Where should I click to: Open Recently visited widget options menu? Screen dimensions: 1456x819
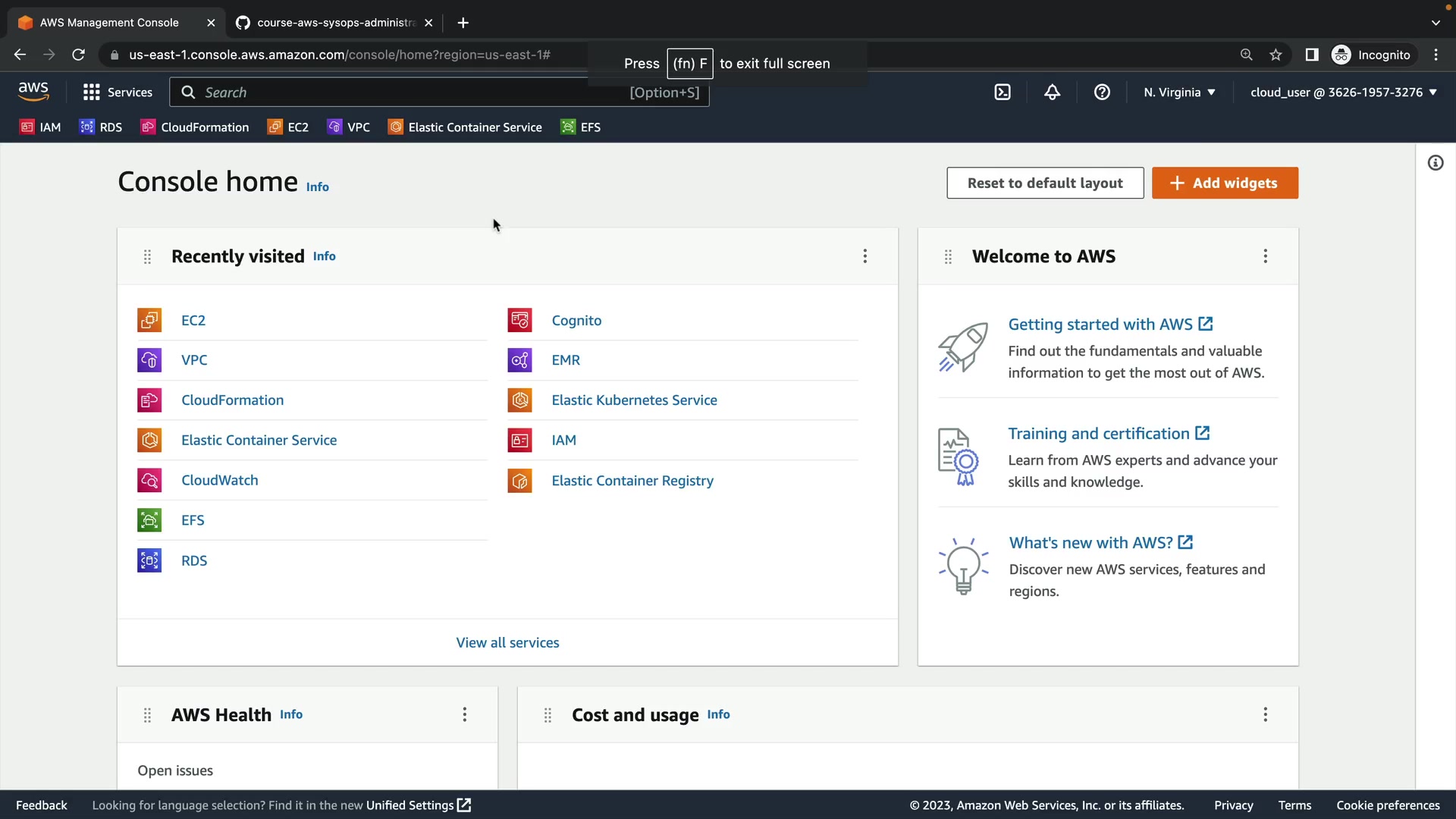[864, 256]
